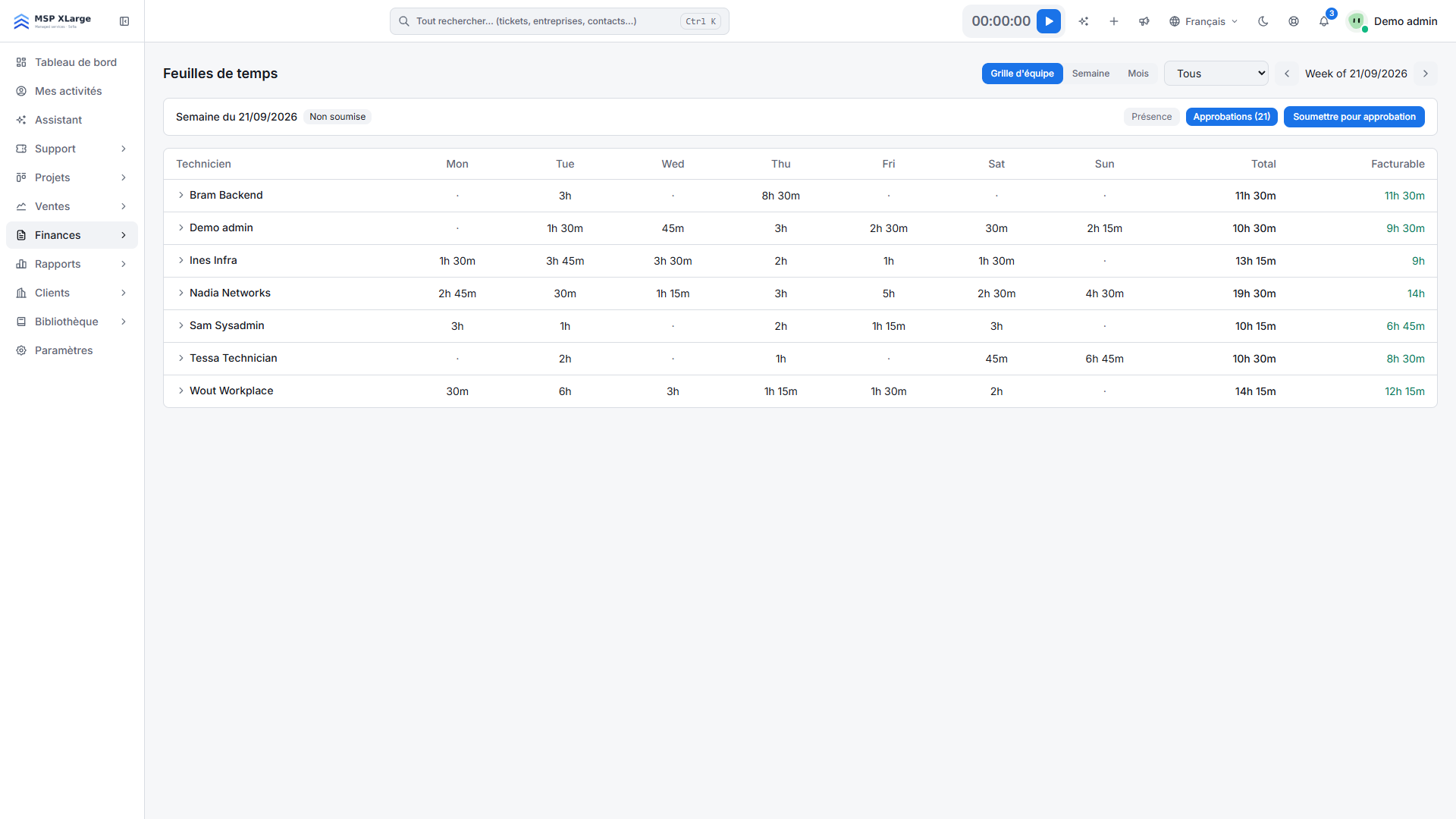The height and width of the screenshot is (819, 1456).
Task: Click the Ventes chart sidebar icon
Action: click(21, 206)
